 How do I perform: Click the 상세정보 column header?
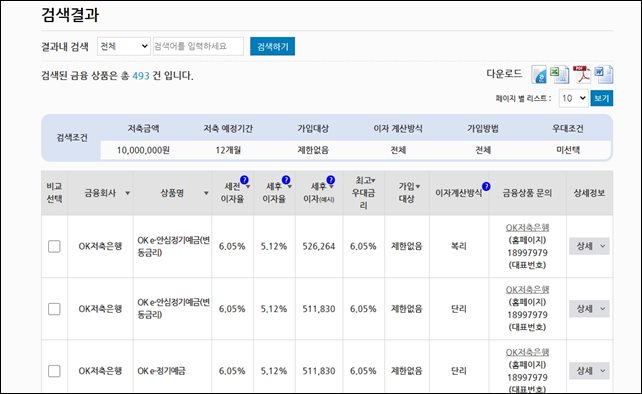tap(589, 193)
